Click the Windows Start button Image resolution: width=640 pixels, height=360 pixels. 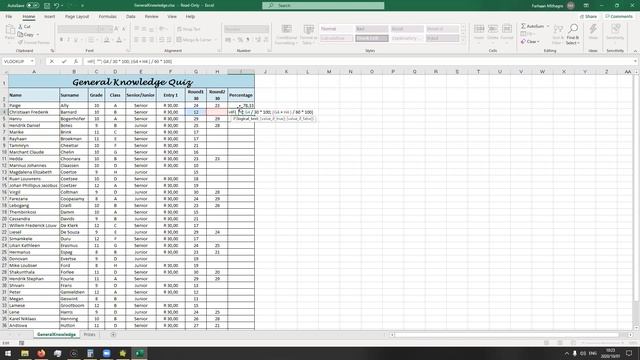click(8, 353)
